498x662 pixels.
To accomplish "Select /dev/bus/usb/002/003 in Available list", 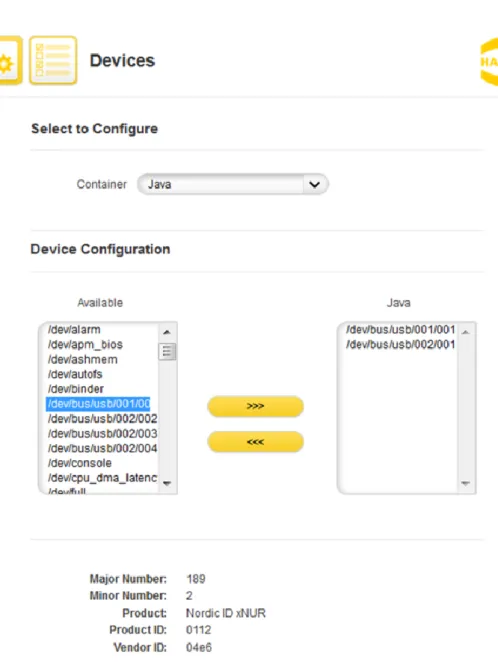I will click(x=102, y=433).
